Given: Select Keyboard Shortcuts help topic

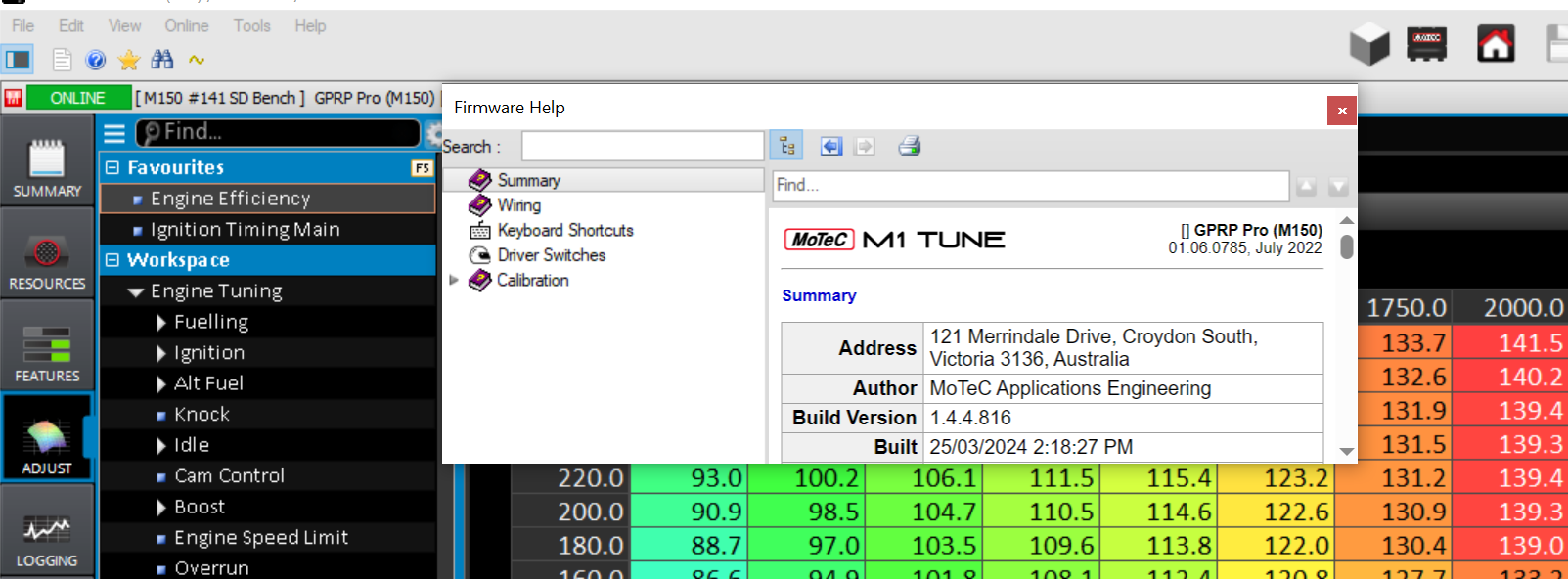Looking at the screenshot, I should tap(564, 230).
